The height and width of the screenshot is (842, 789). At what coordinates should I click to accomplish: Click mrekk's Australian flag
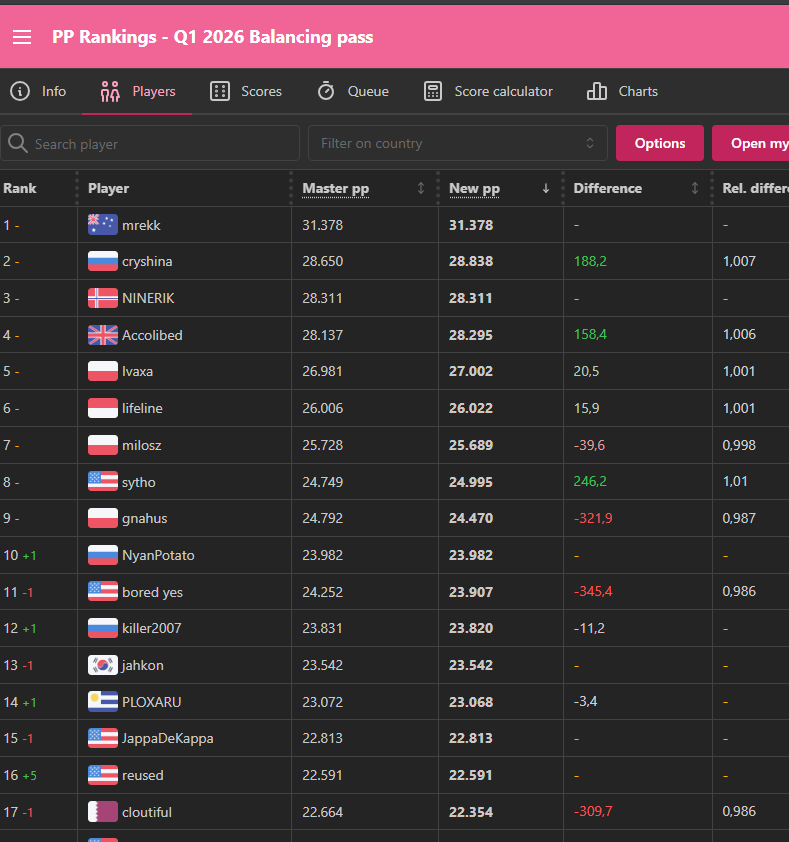(103, 224)
